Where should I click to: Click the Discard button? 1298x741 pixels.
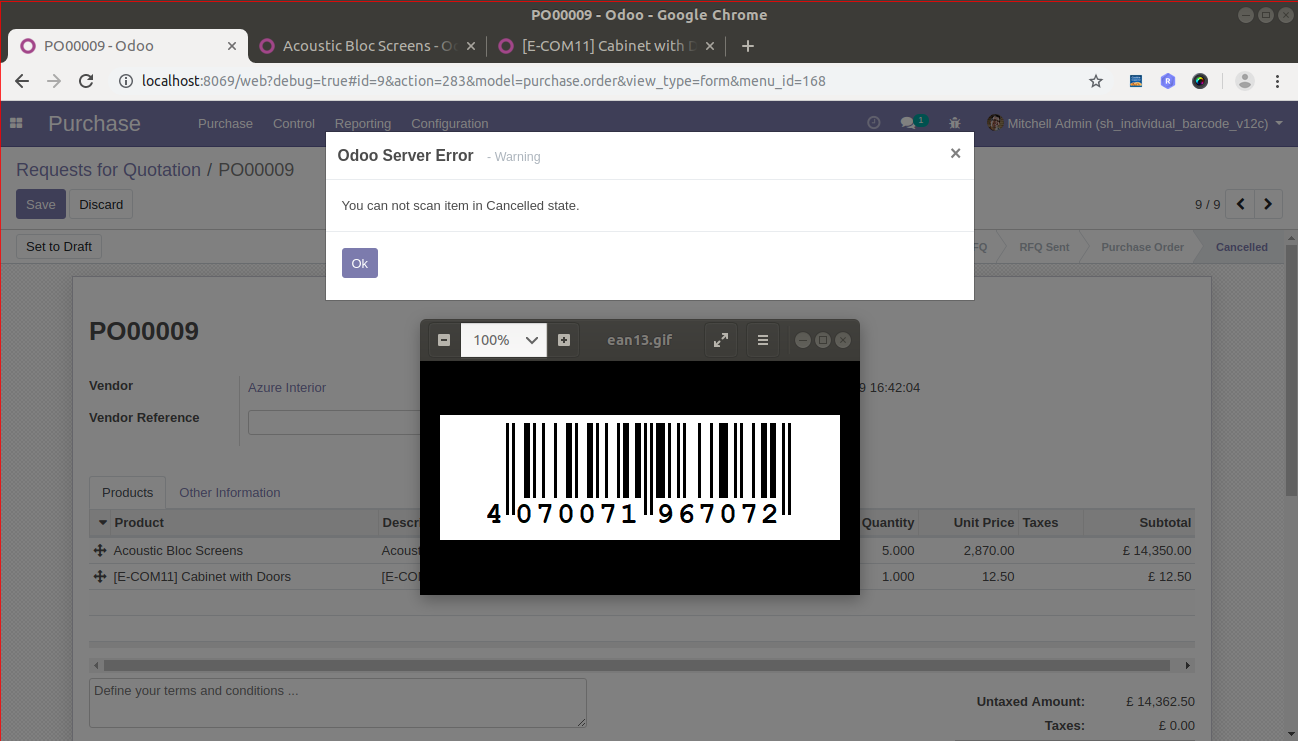pyautogui.click(x=101, y=204)
